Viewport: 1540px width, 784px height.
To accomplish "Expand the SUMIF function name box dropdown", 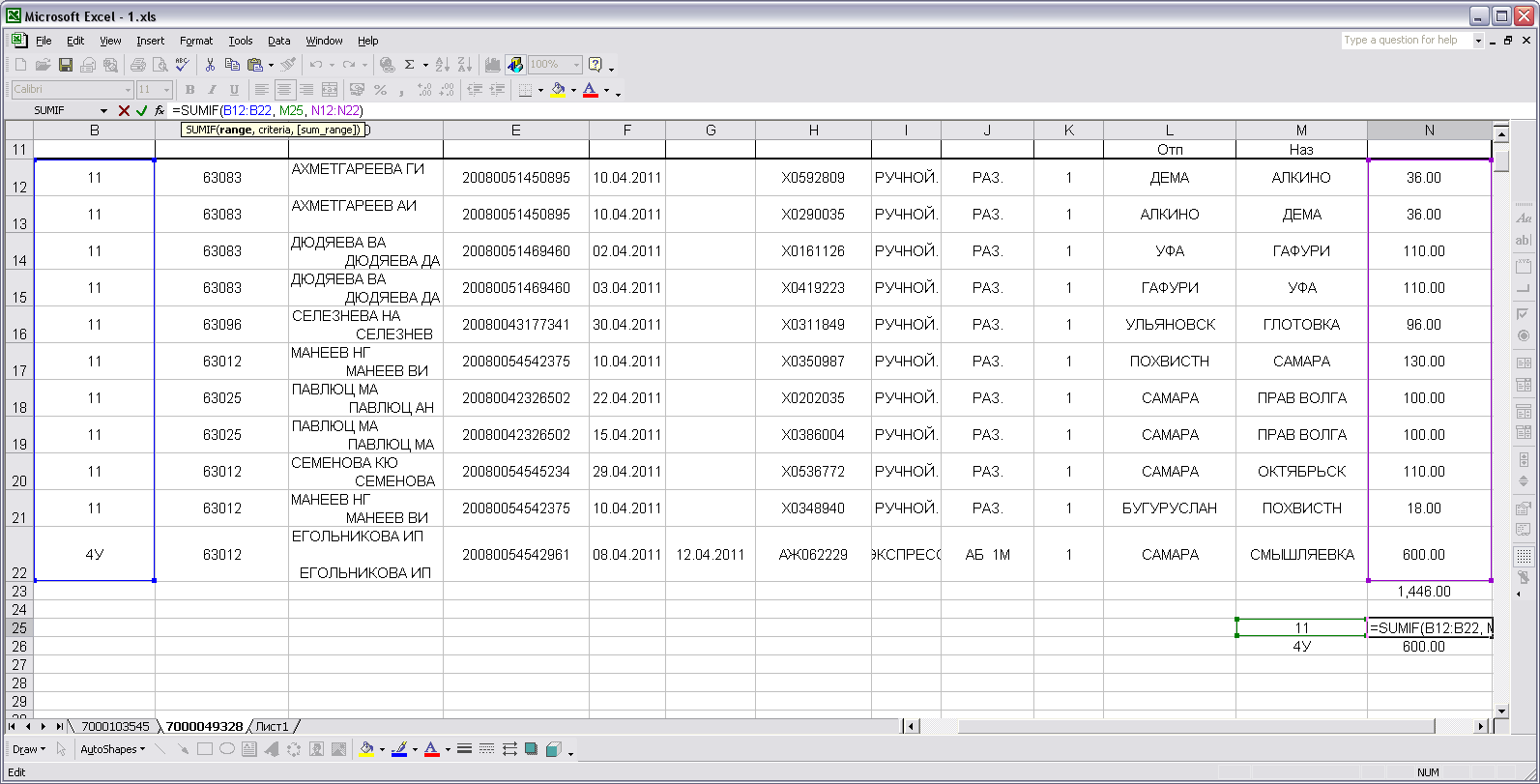I will pyautogui.click(x=103, y=111).
